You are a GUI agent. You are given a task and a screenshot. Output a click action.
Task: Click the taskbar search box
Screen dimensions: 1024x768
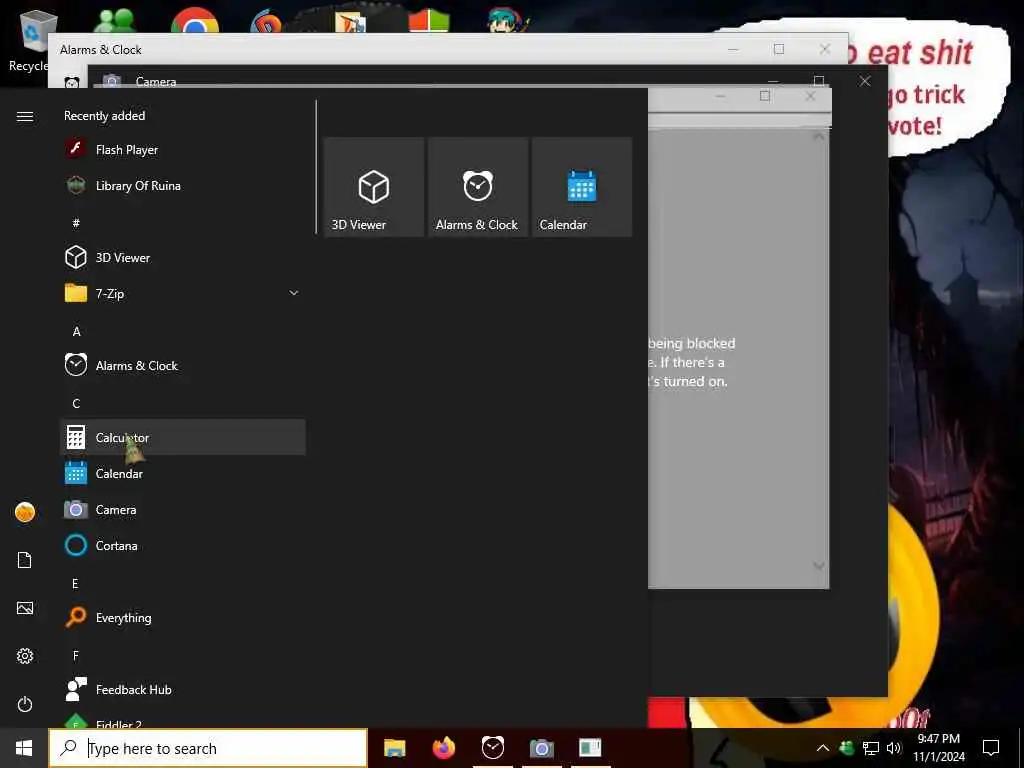(208, 748)
